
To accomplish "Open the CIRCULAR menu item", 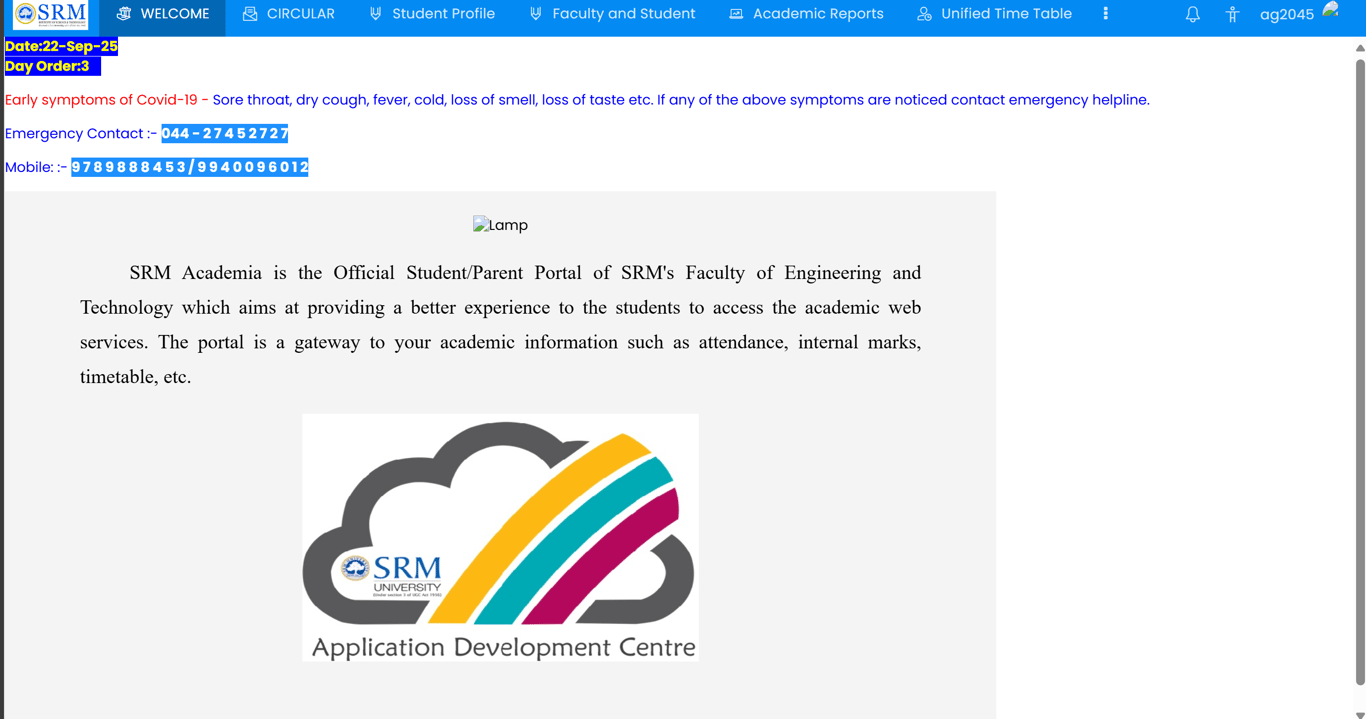I will pos(288,15).
